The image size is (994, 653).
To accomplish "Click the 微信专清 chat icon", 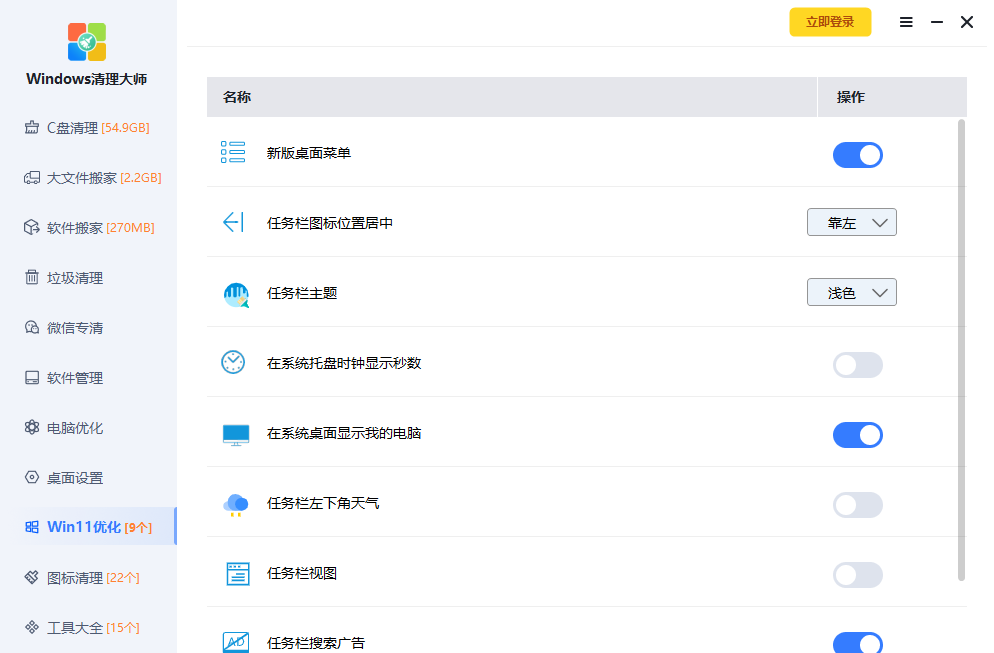I will [x=31, y=328].
